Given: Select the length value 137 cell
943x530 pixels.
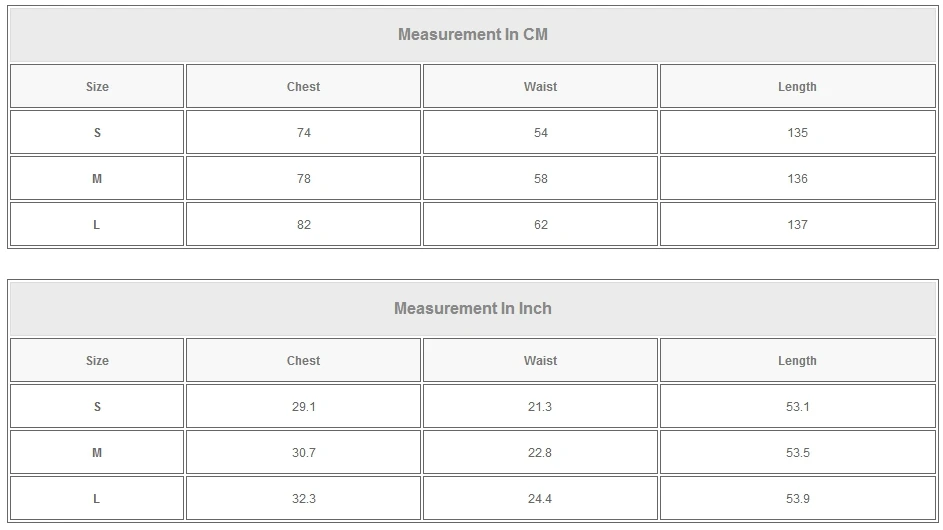Looking at the screenshot, I should pos(797,225).
